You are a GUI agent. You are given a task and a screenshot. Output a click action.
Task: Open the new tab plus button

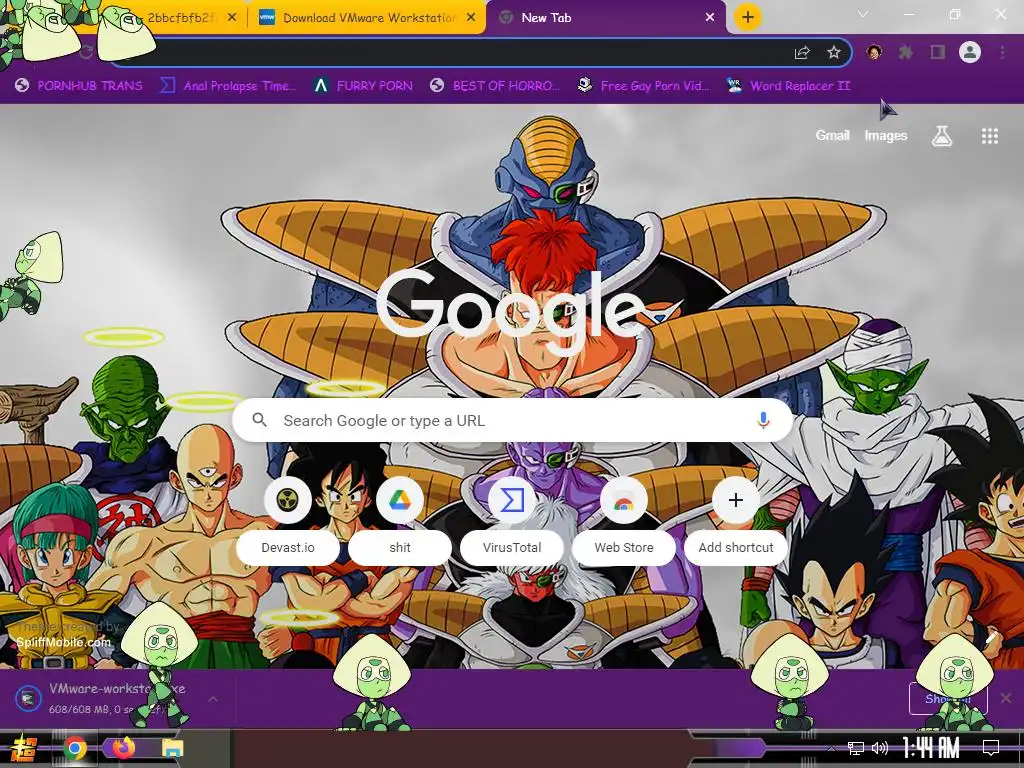pos(748,17)
